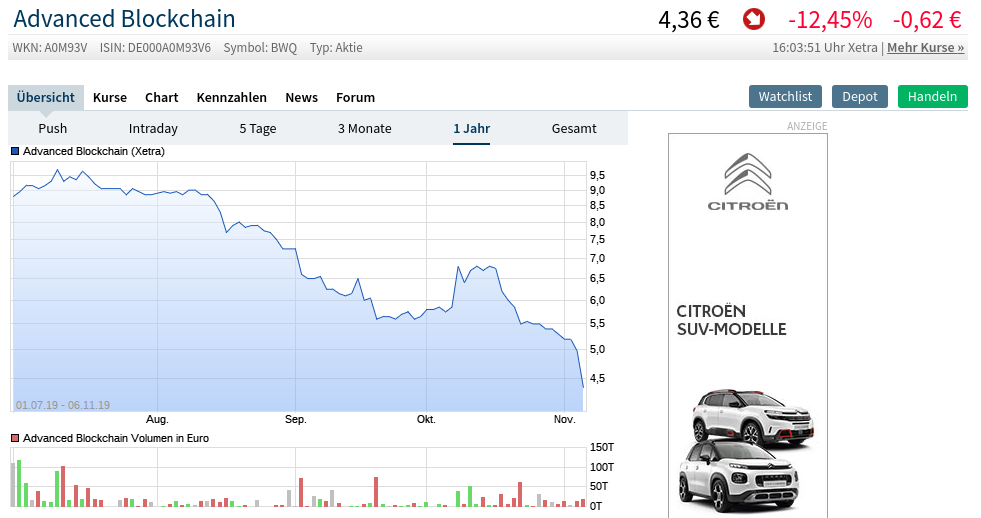Image resolution: width=981 pixels, height=518 pixels.
Task: Open the Chart tab
Action: [x=161, y=98]
